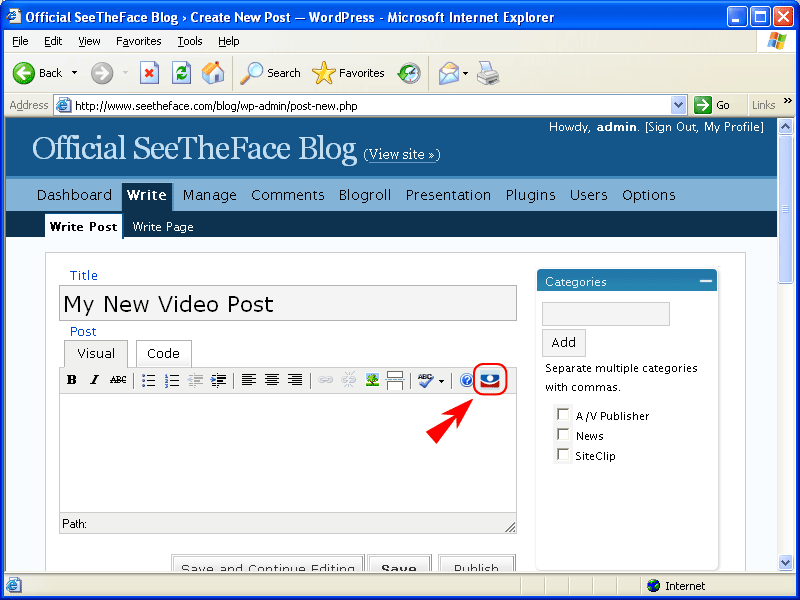Open the address bar URL dropdown
Viewport: 800px width, 600px height.
pos(678,106)
